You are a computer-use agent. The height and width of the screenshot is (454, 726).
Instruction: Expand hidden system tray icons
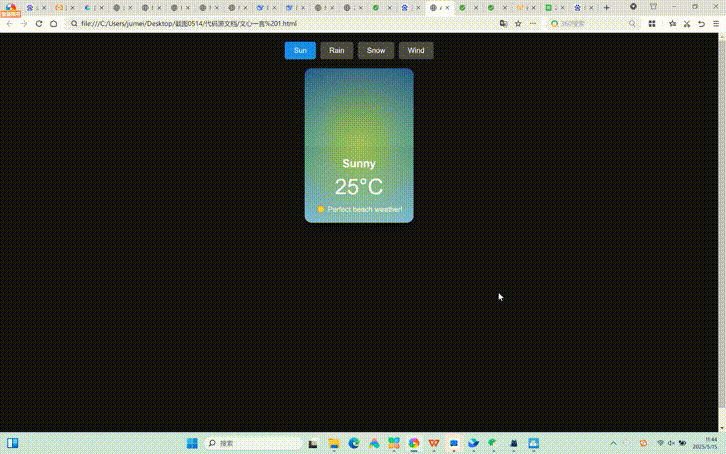pyautogui.click(x=613, y=443)
